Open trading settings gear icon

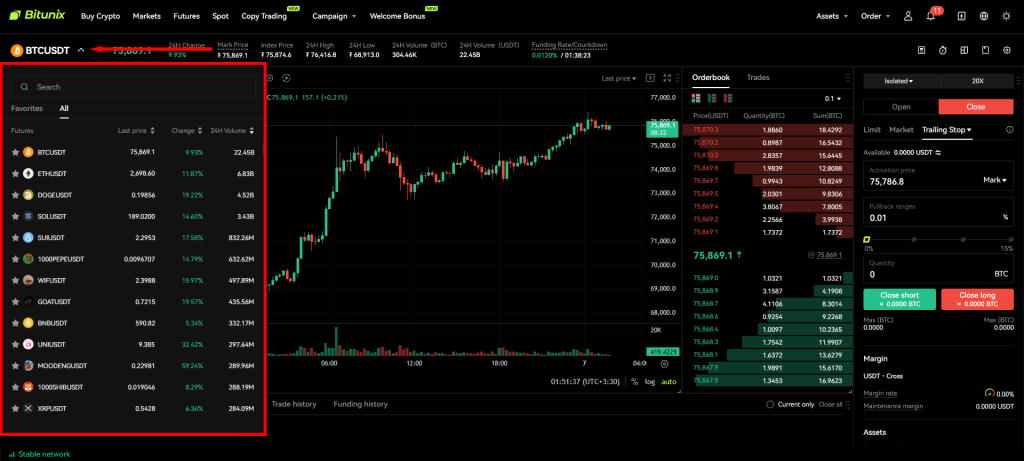click(x=1006, y=51)
